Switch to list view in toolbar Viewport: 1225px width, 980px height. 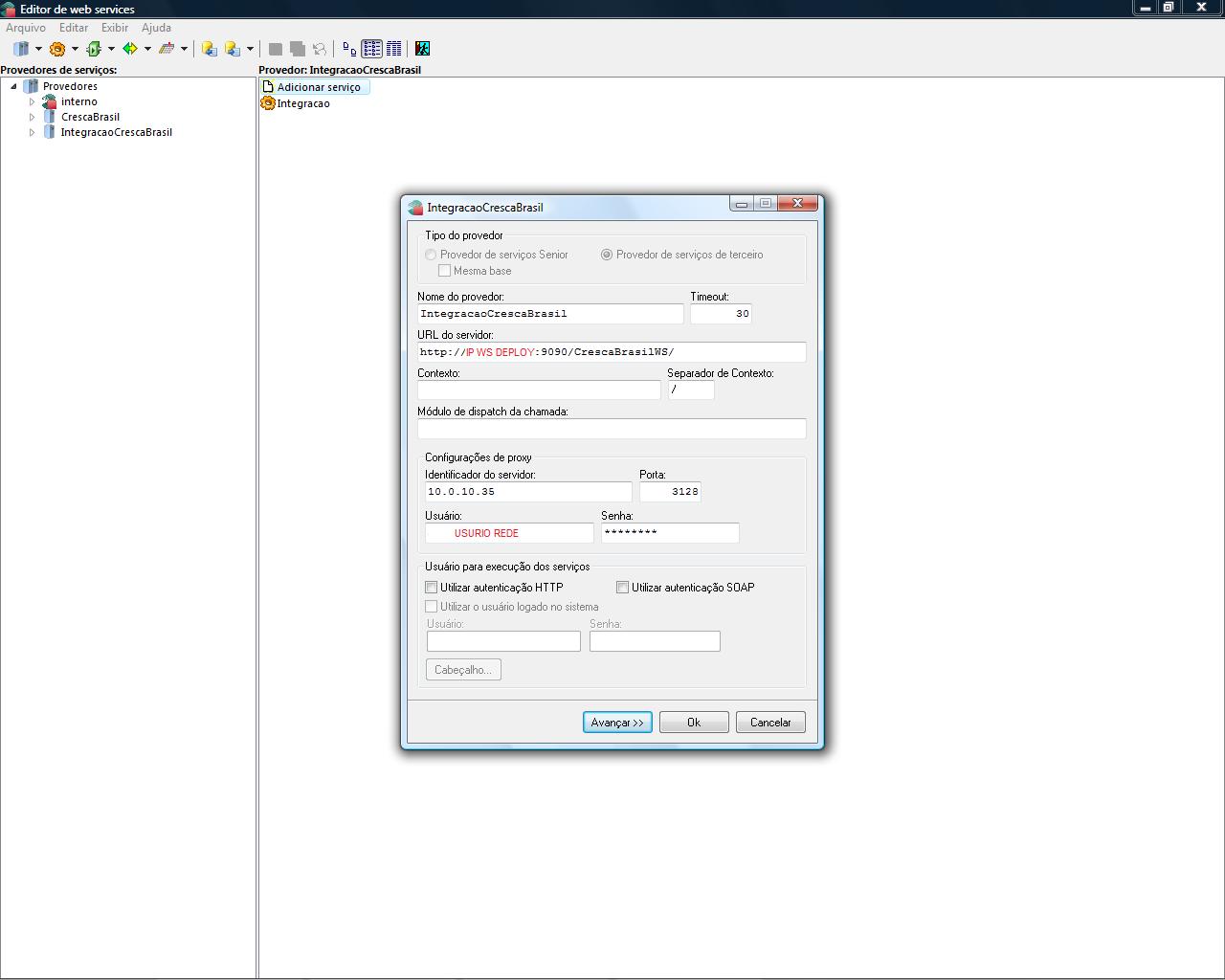pyautogui.click(x=371, y=49)
